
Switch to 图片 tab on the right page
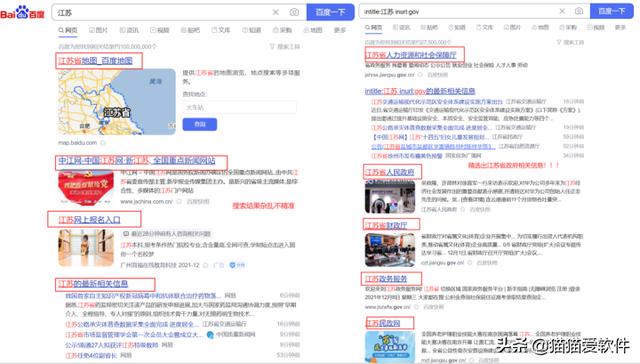[512, 27]
